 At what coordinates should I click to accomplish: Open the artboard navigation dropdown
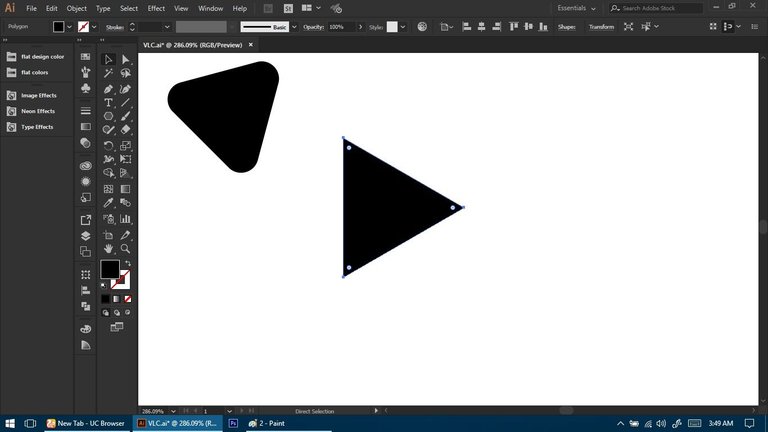pos(229,411)
